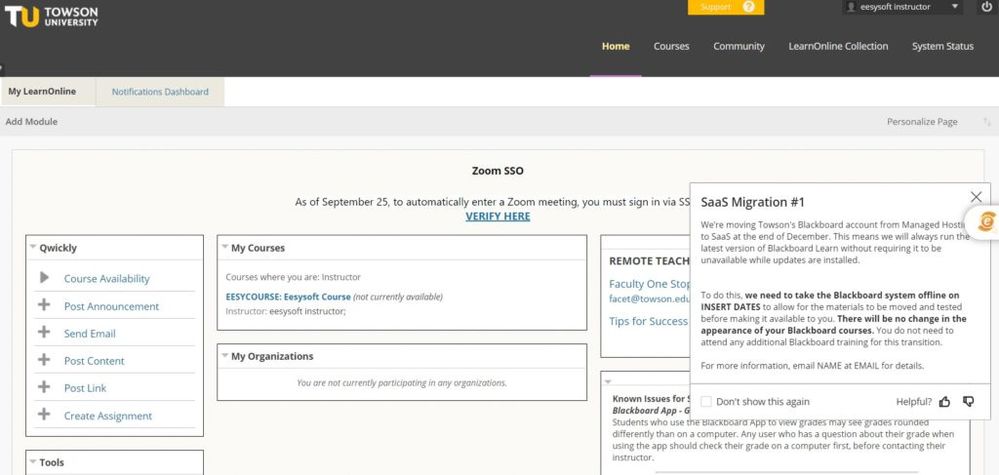Viewport: 999px width, 475px height.
Task: Collapse the My Courses module
Action: coord(224,248)
